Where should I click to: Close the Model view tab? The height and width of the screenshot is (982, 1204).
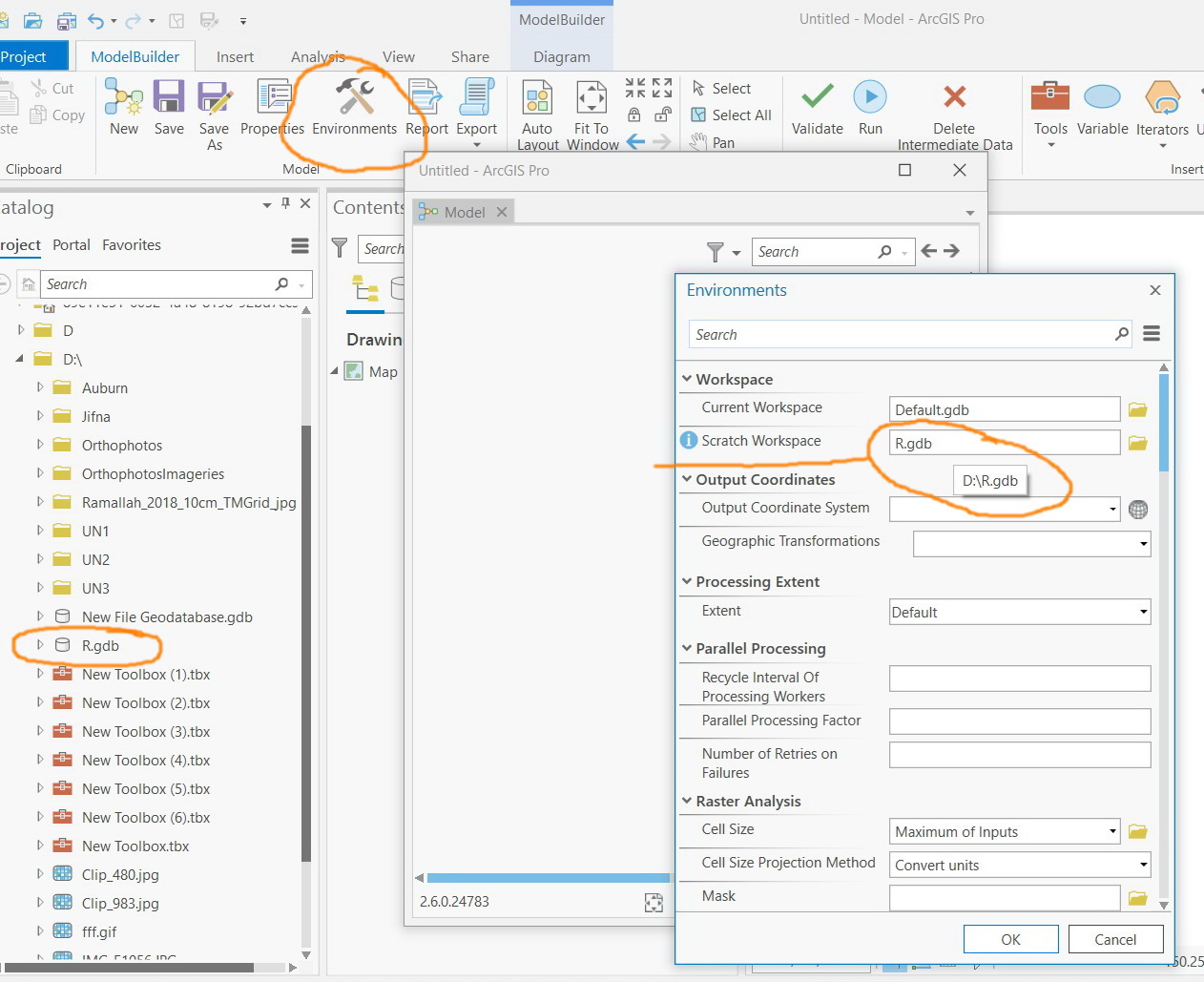pos(501,212)
